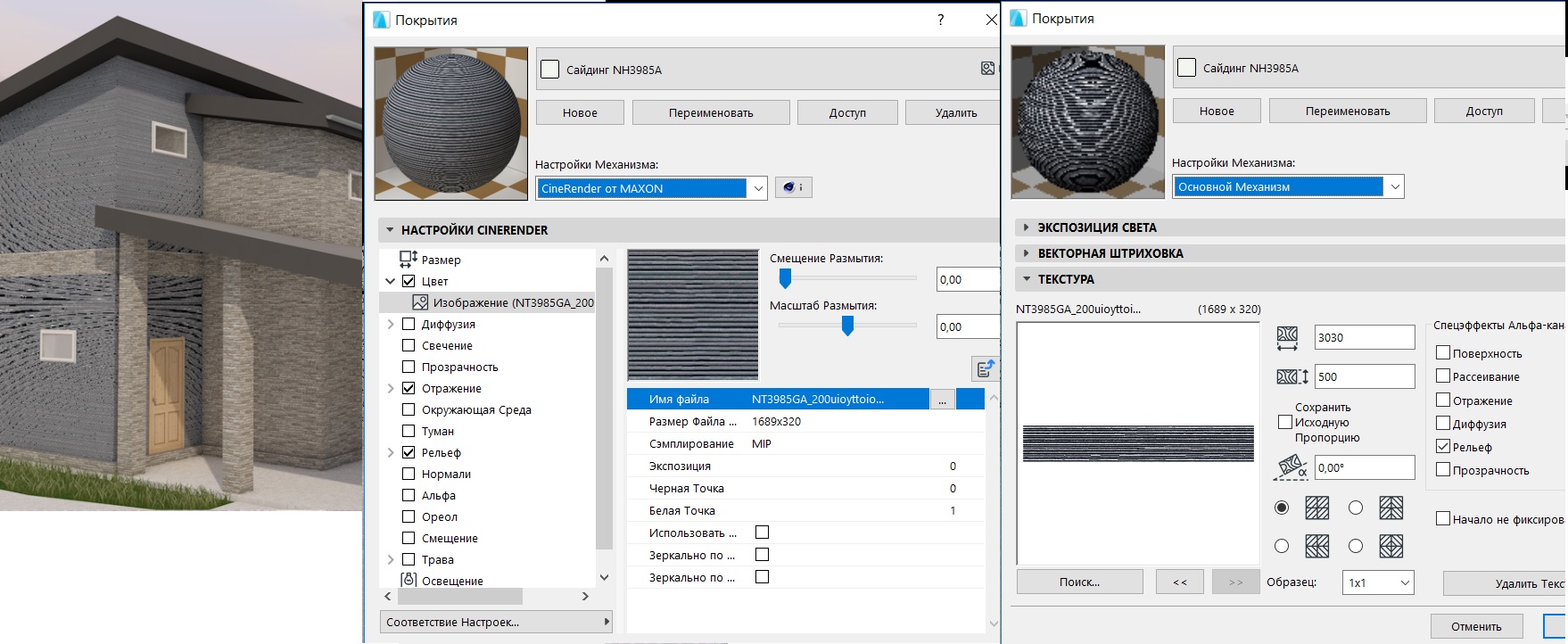Select the Изображение image channel icon
This screenshot has width=1568, height=644.
[x=420, y=302]
